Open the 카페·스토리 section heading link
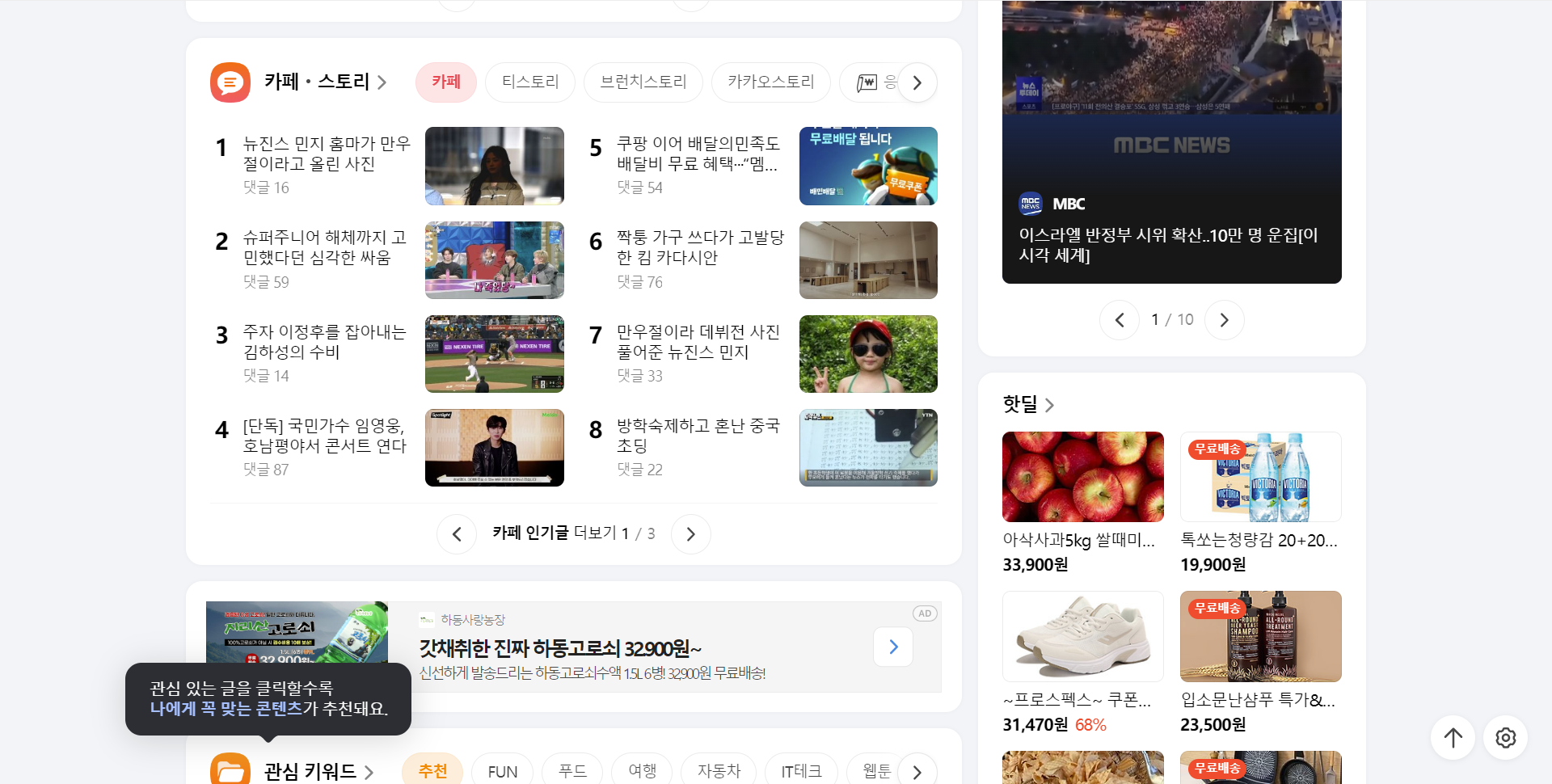 tap(325, 82)
